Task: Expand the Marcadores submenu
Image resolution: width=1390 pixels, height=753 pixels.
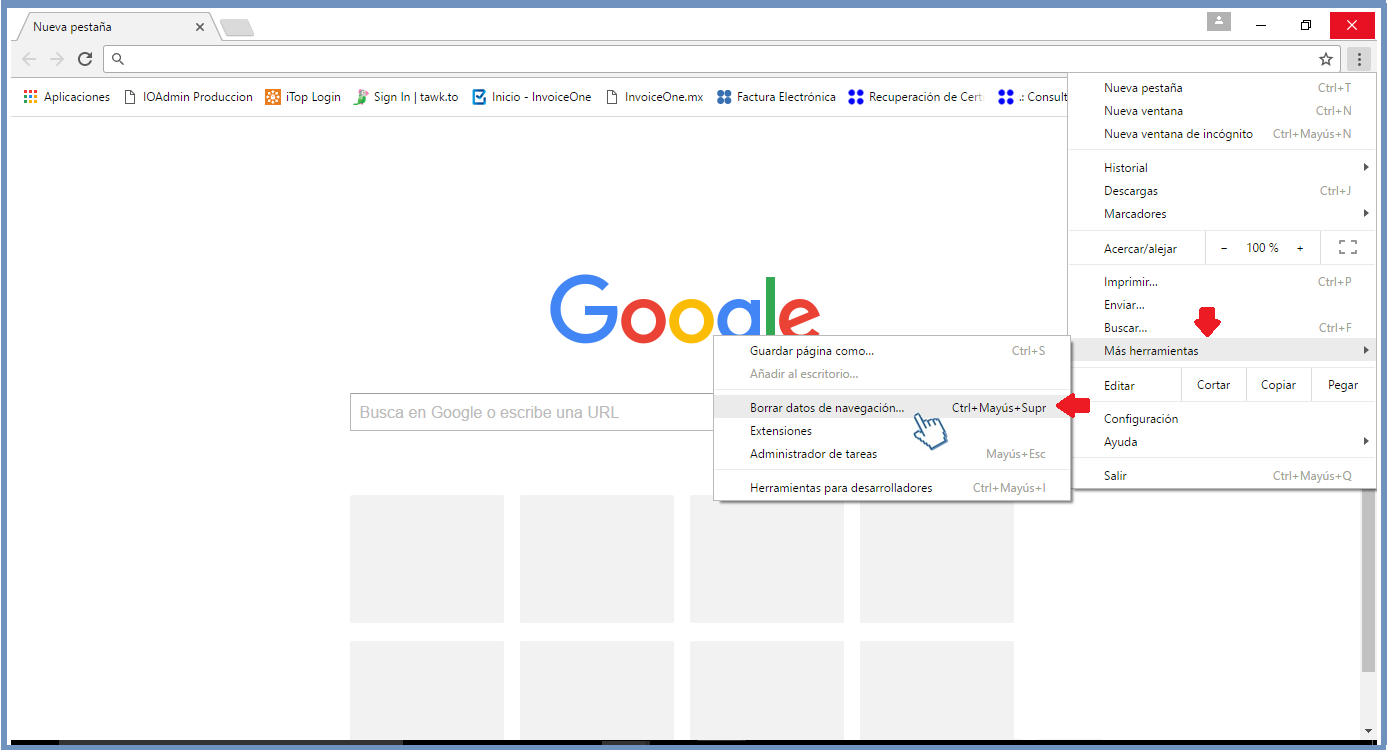Action: click(1222, 214)
